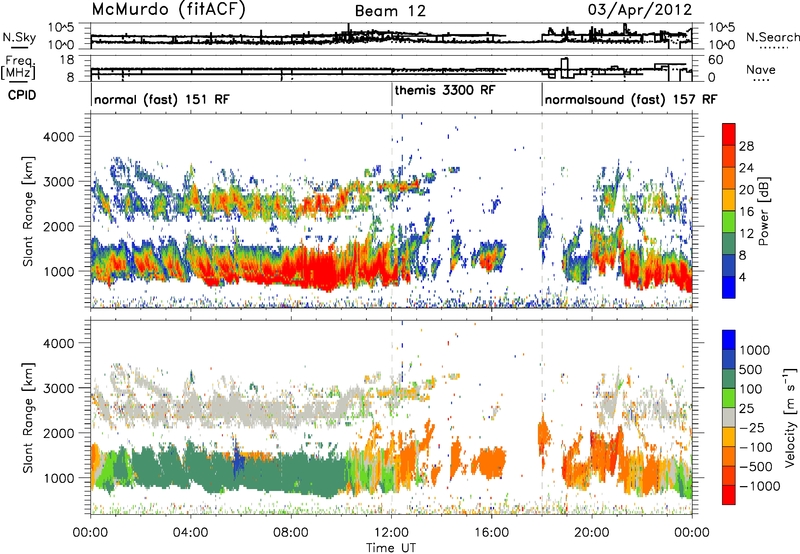800x554 pixels.
Task: Click the '60' tick on the Nave axis
Action: 716,60
